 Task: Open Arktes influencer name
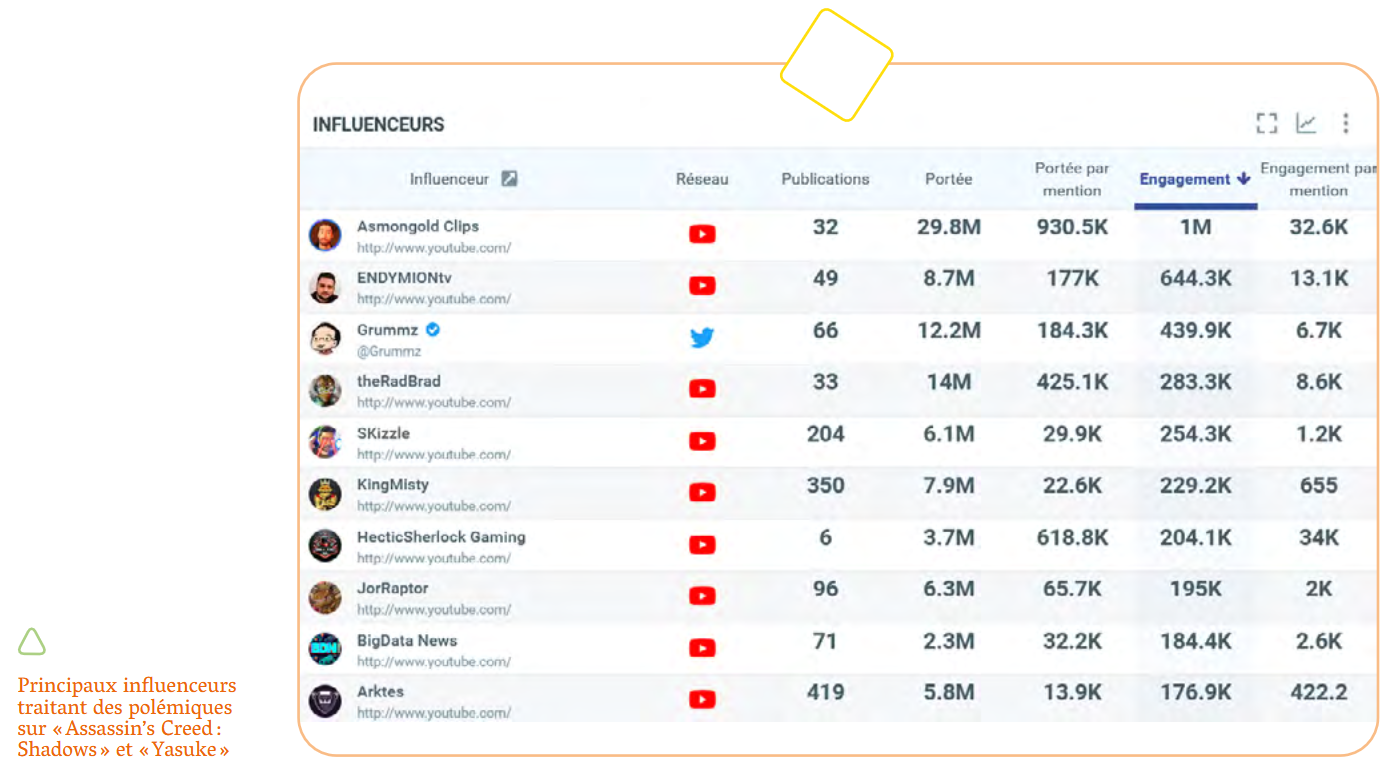pos(380,692)
